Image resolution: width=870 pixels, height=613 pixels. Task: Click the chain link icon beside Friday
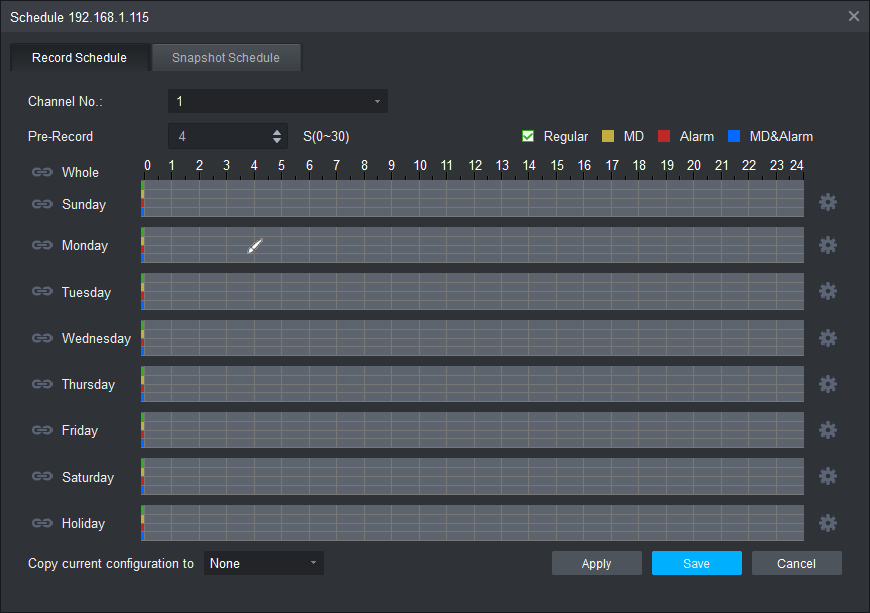(42, 430)
